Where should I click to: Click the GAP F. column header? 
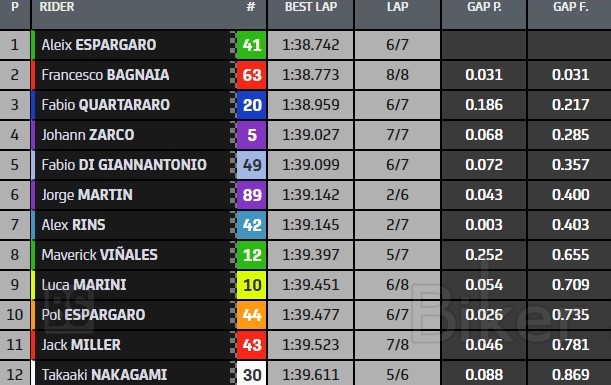(570, 7)
